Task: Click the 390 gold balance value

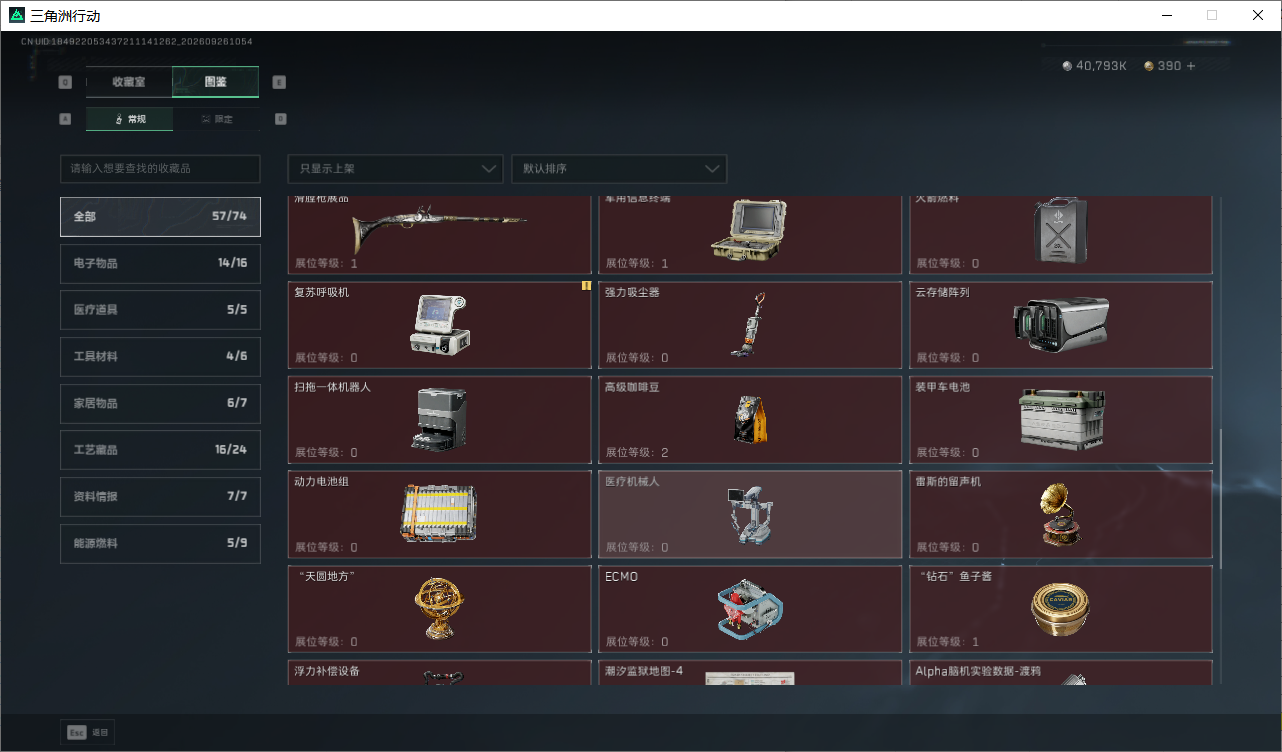Action: click(1169, 66)
